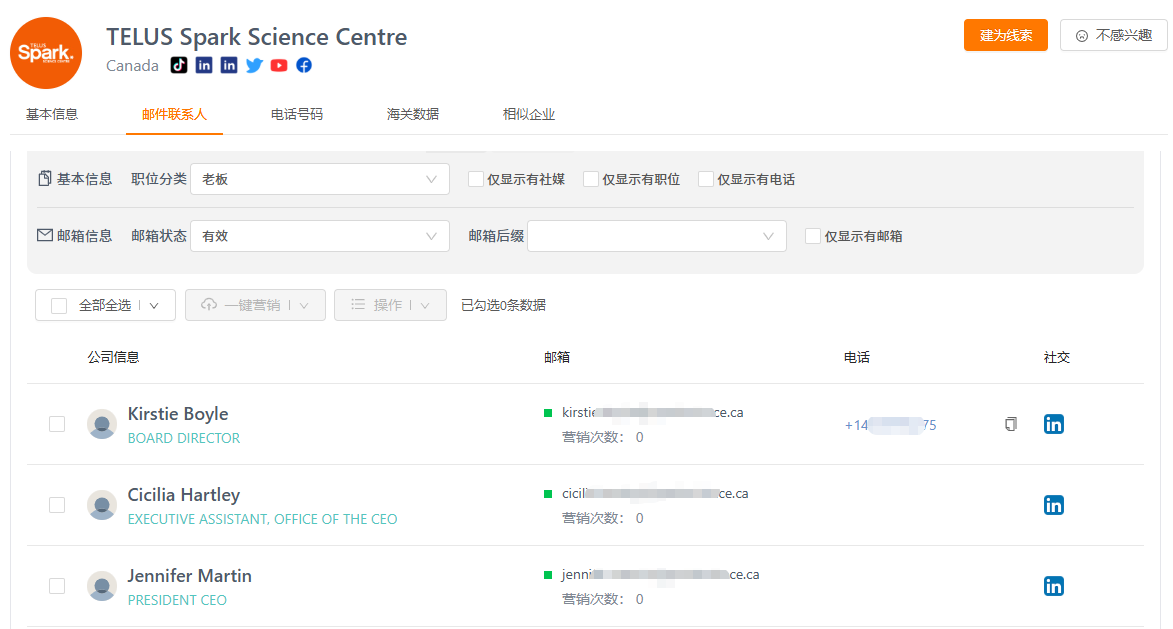This screenshot has height=629, width=1173.
Task: Click Cicilia Hartley's masked email address
Action: [655, 493]
